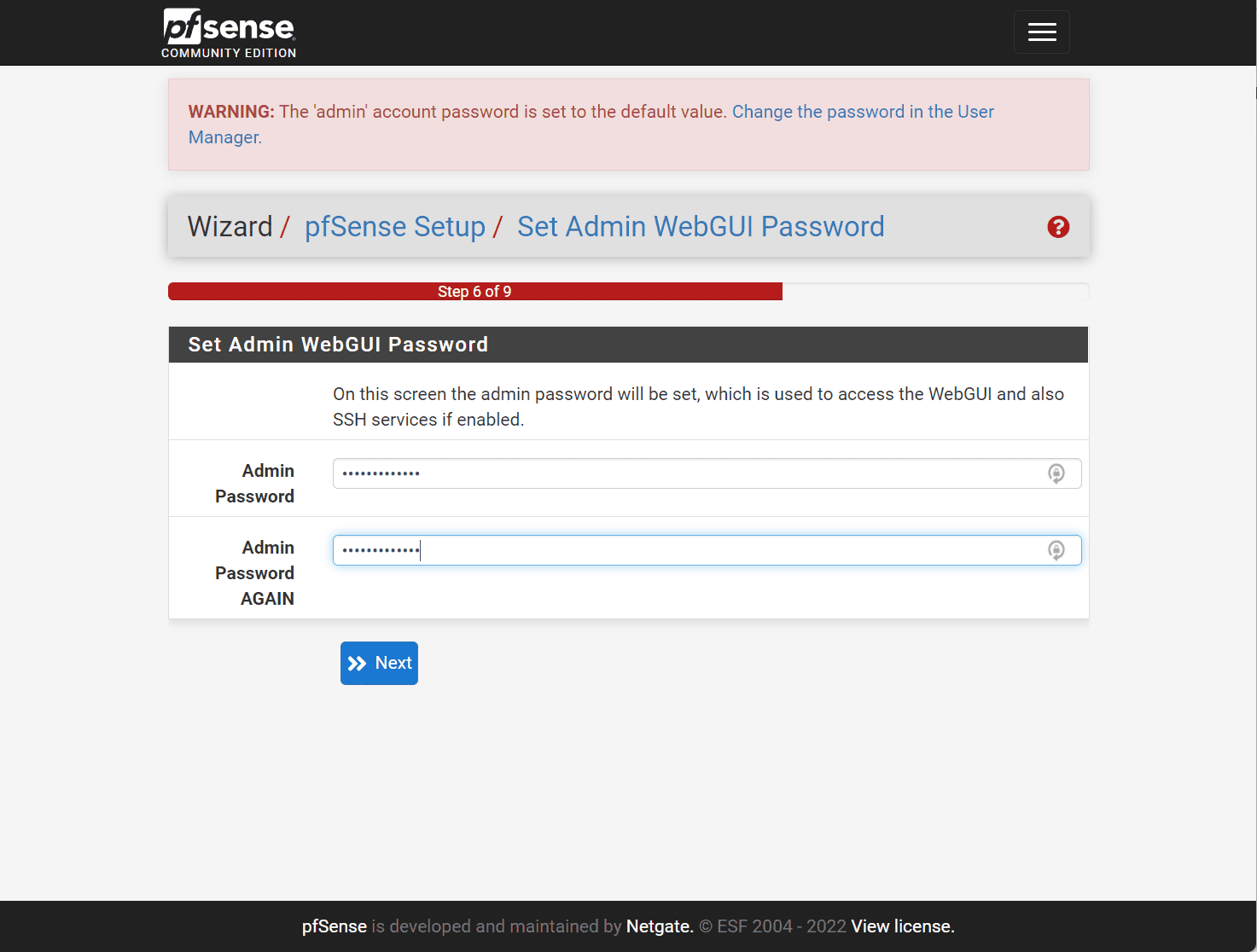The width and height of the screenshot is (1257, 952).
Task: Focus the Admin Password AGAIN input field
Action: pyautogui.click(x=683, y=550)
